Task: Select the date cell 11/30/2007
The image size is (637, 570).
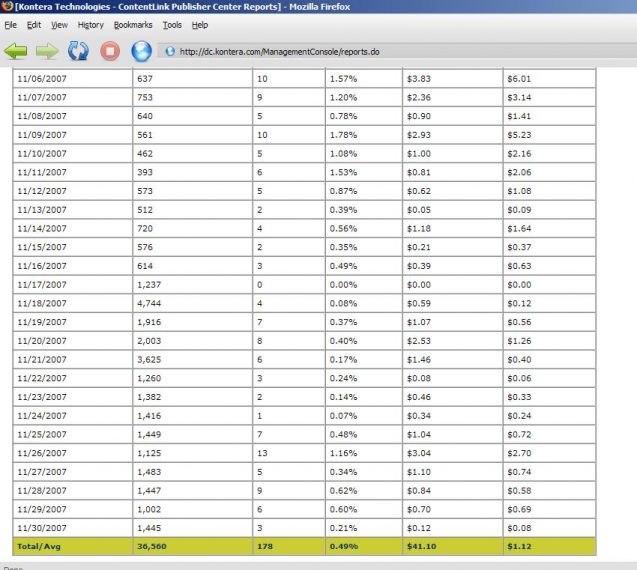Action: pos(42,528)
